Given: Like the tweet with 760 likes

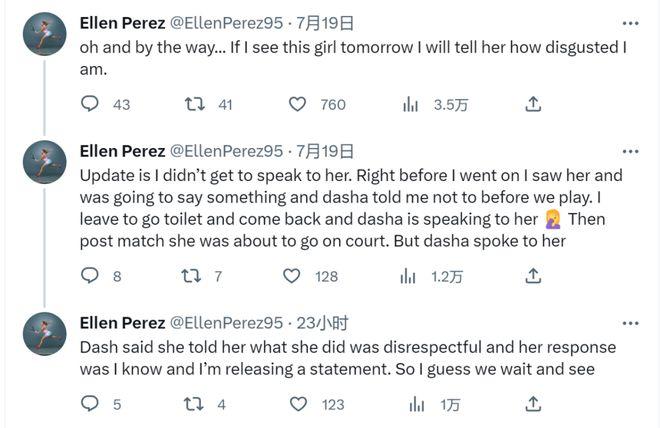Looking at the screenshot, I should 297,104.
